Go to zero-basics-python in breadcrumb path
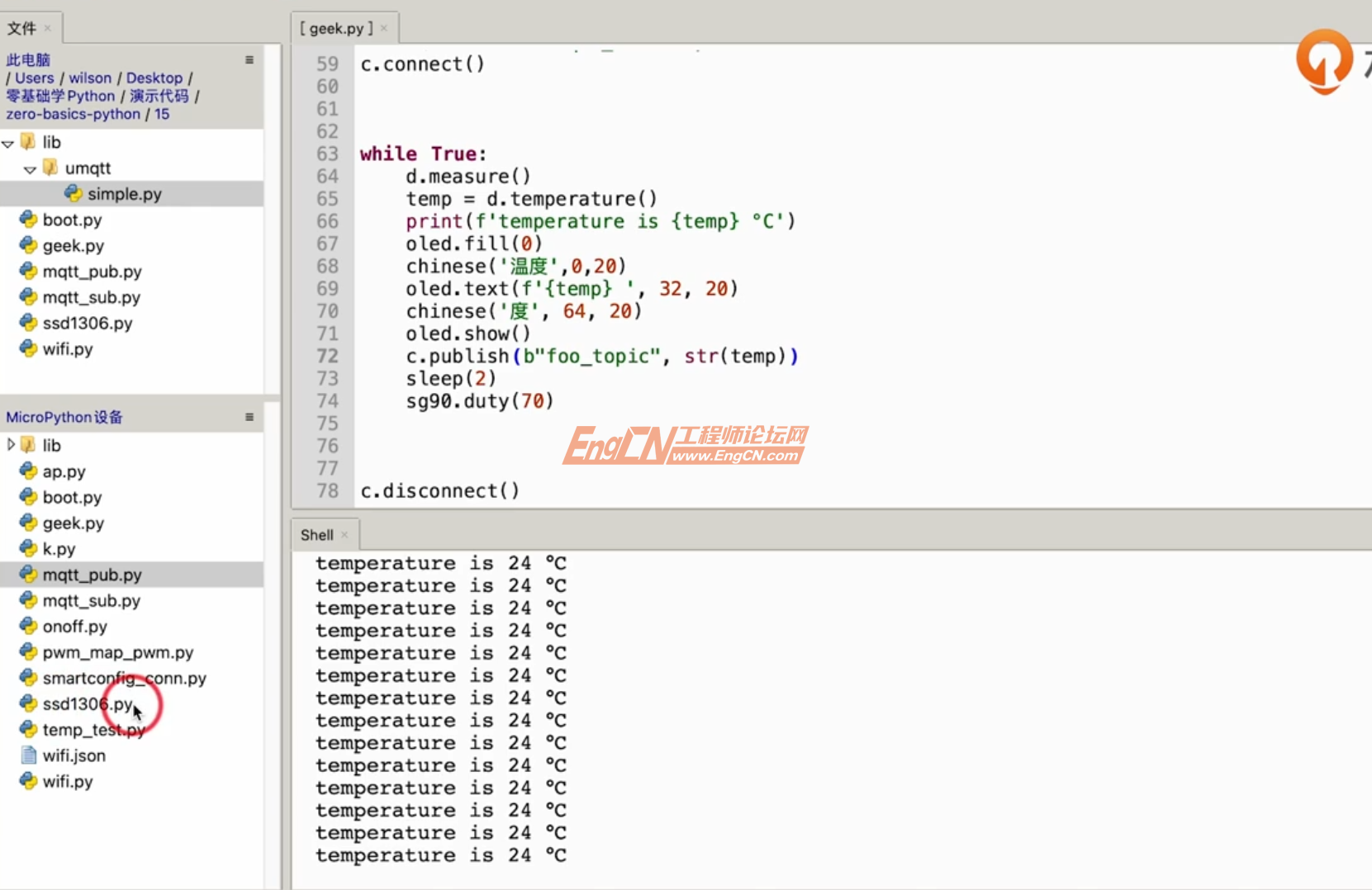Image resolution: width=1372 pixels, height=890 pixels. [73, 114]
